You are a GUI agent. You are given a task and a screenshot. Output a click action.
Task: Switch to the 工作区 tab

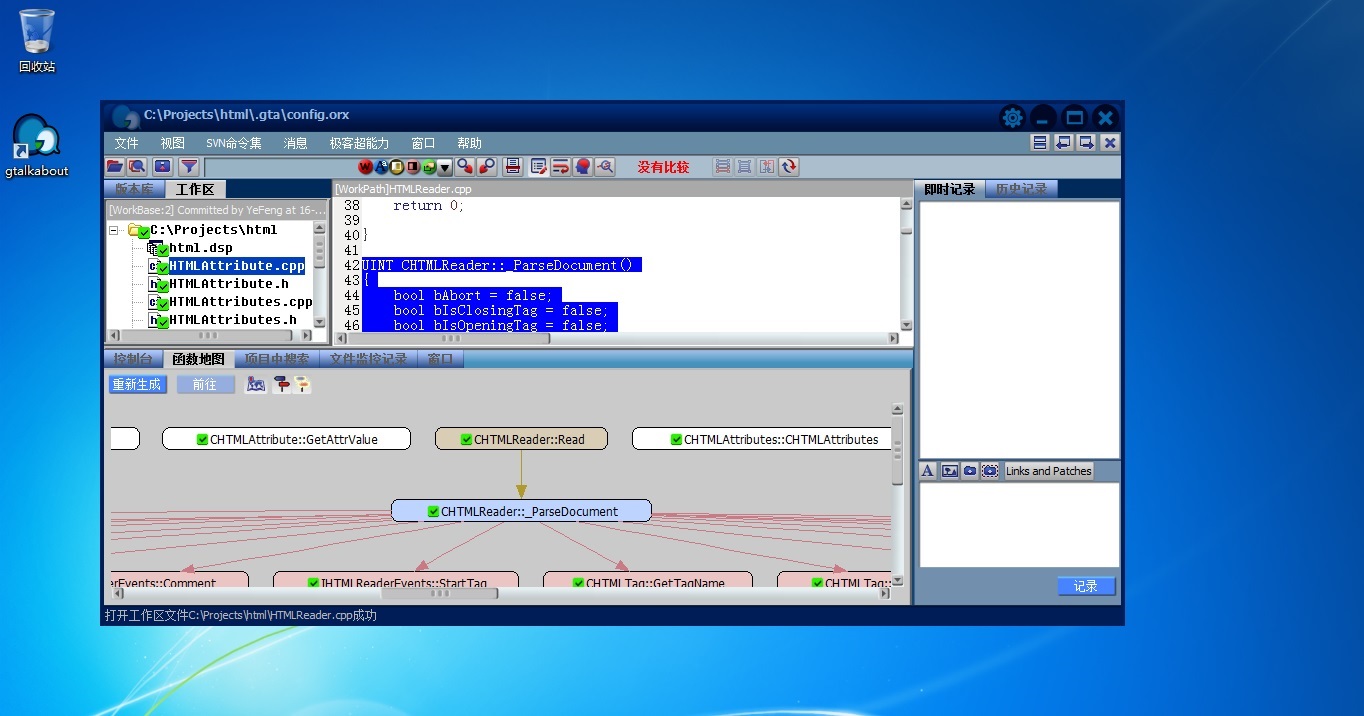(x=196, y=189)
